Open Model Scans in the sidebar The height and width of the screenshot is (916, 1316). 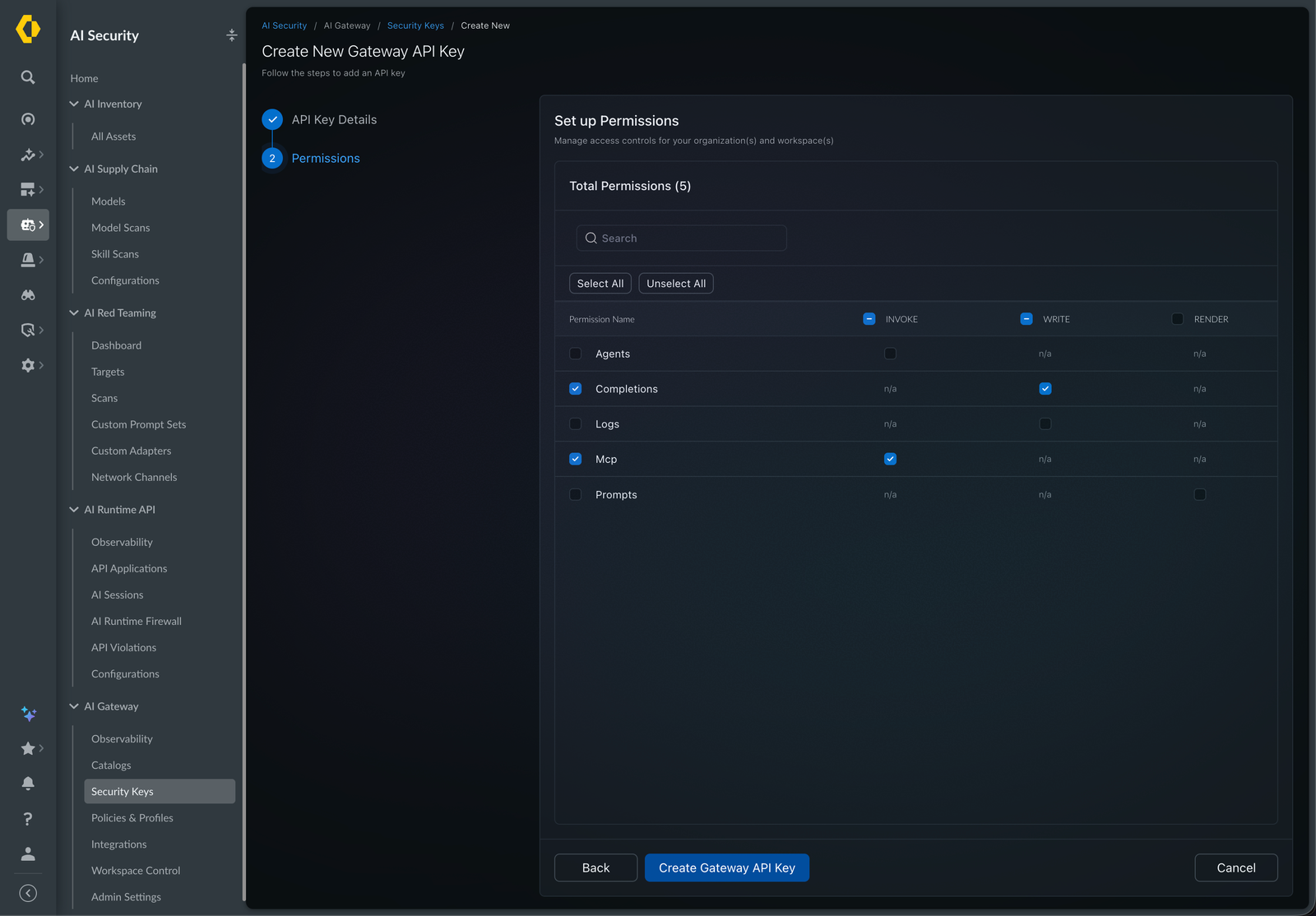(121, 228)
